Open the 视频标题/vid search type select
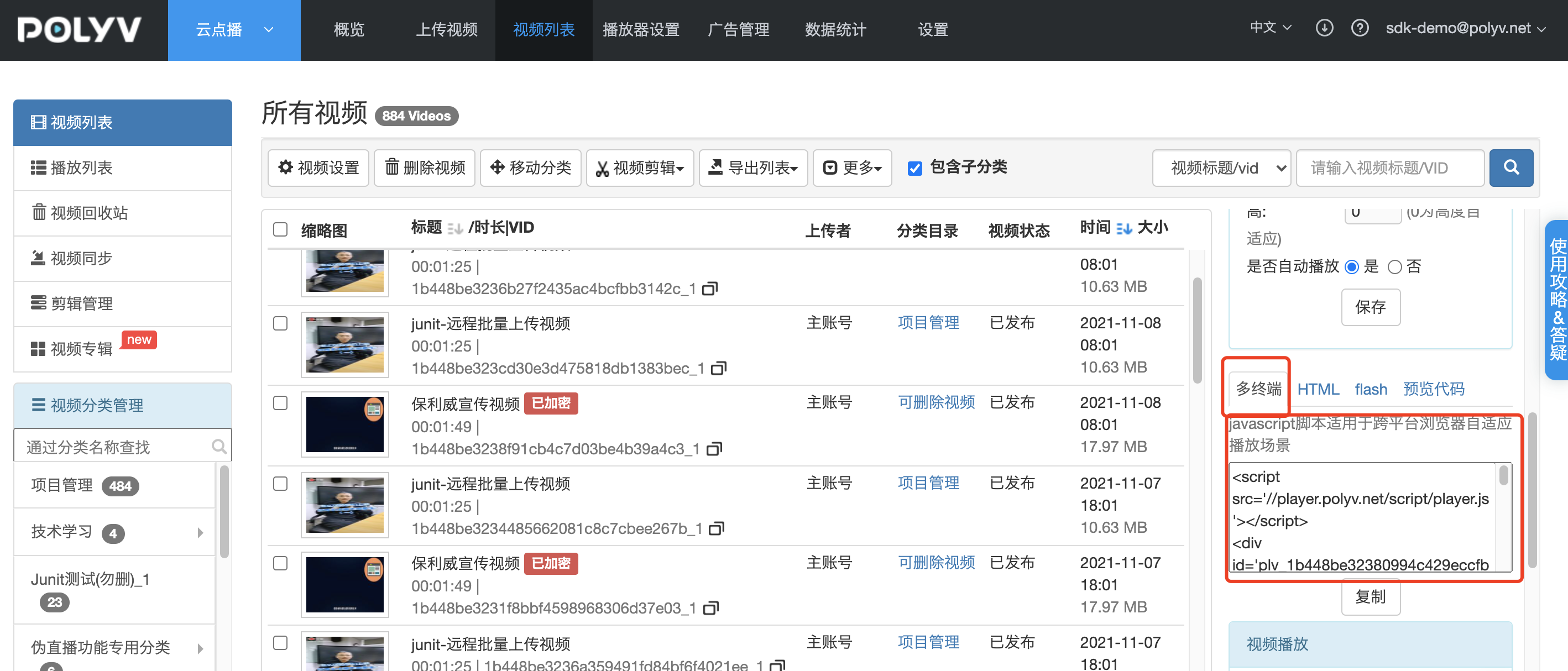 pyautogui.click(x=1221, y=168)
